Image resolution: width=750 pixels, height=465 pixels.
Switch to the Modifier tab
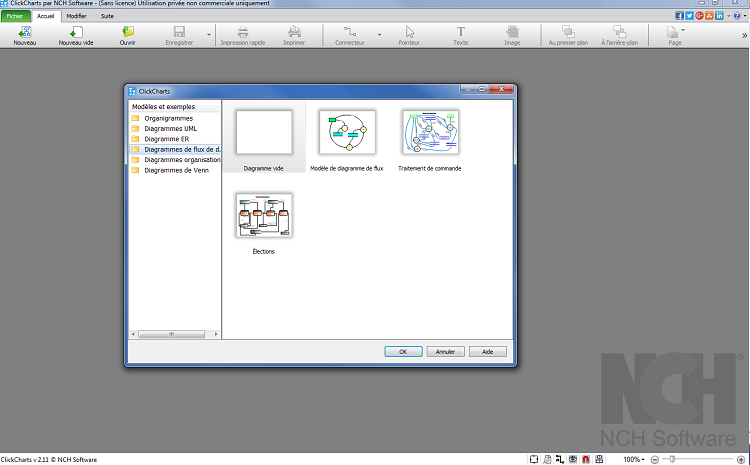pyautogui.click(x=77, y=16)
